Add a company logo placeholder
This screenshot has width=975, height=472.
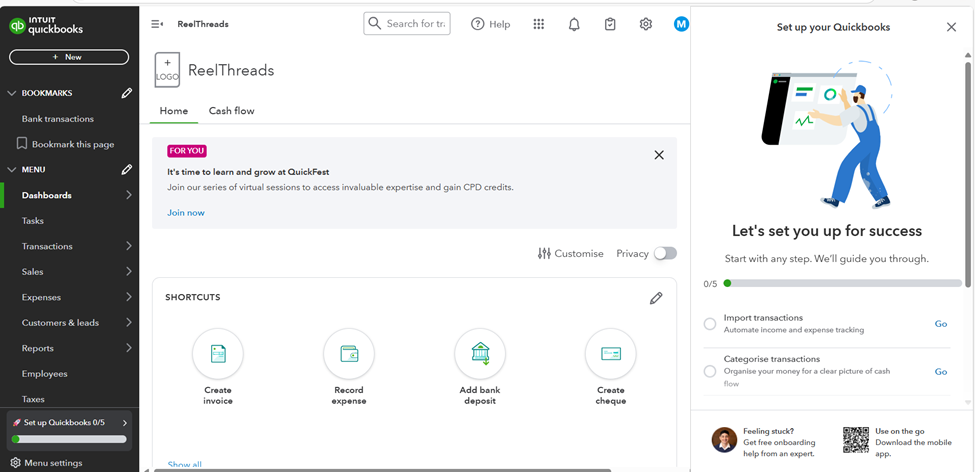[x=167, y=70]
